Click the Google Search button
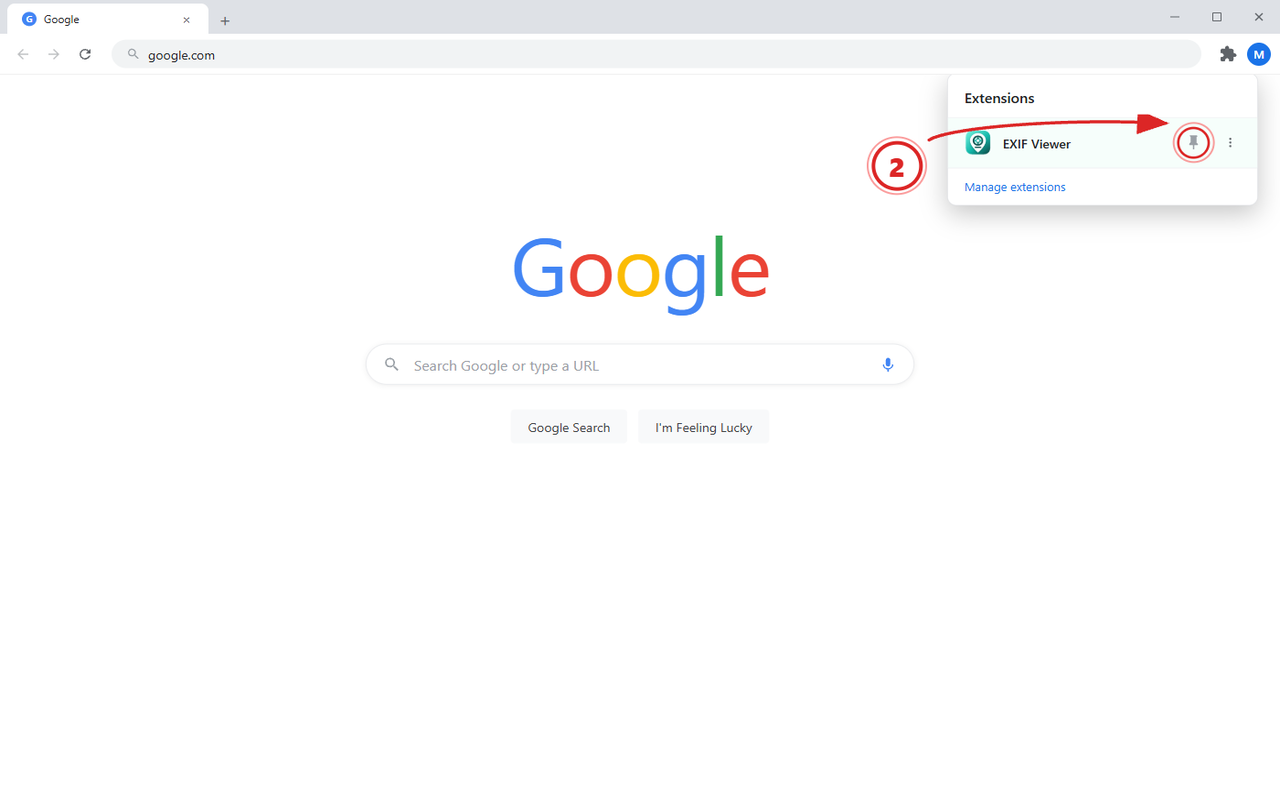Image resolution: width=1280 pixels, height=800 pixels. [x=569, y=427]
